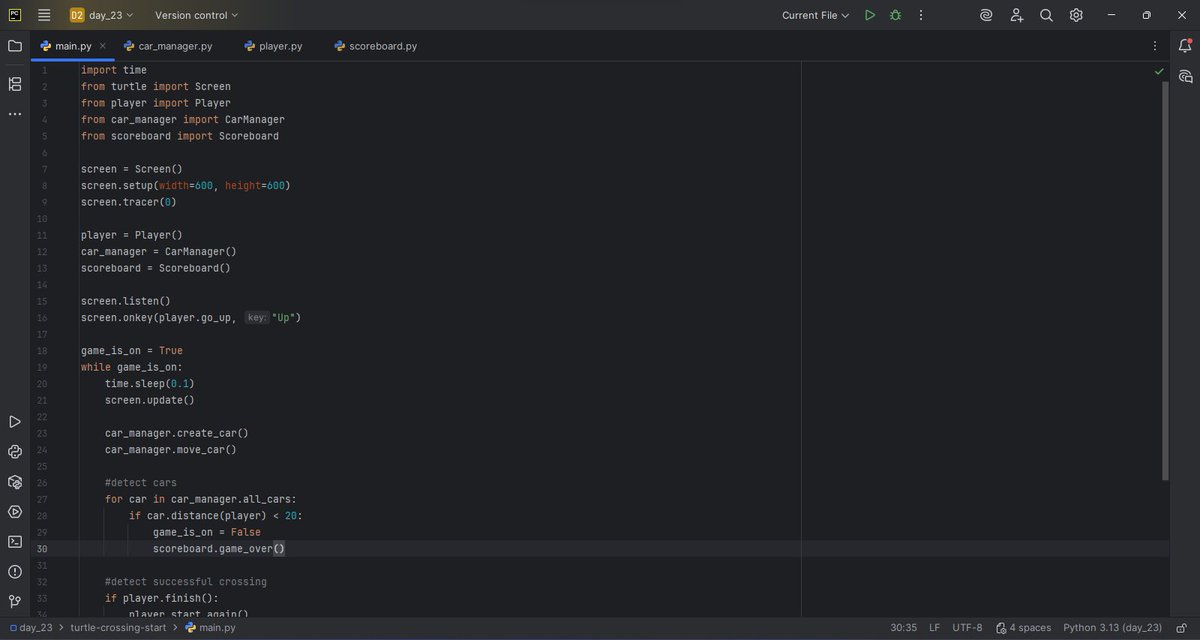The width and height of the screenshot is (1200, 640).
Task: Show more tool windows ellipsis in left sidebar
Action: click(14, 114)
